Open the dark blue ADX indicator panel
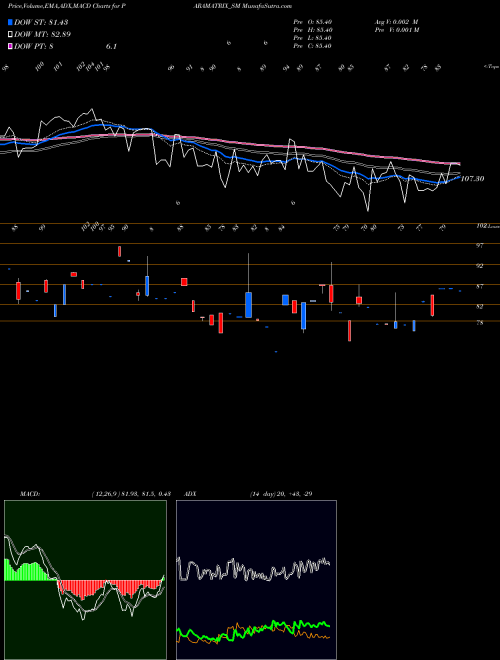 [x=256, y=580]
